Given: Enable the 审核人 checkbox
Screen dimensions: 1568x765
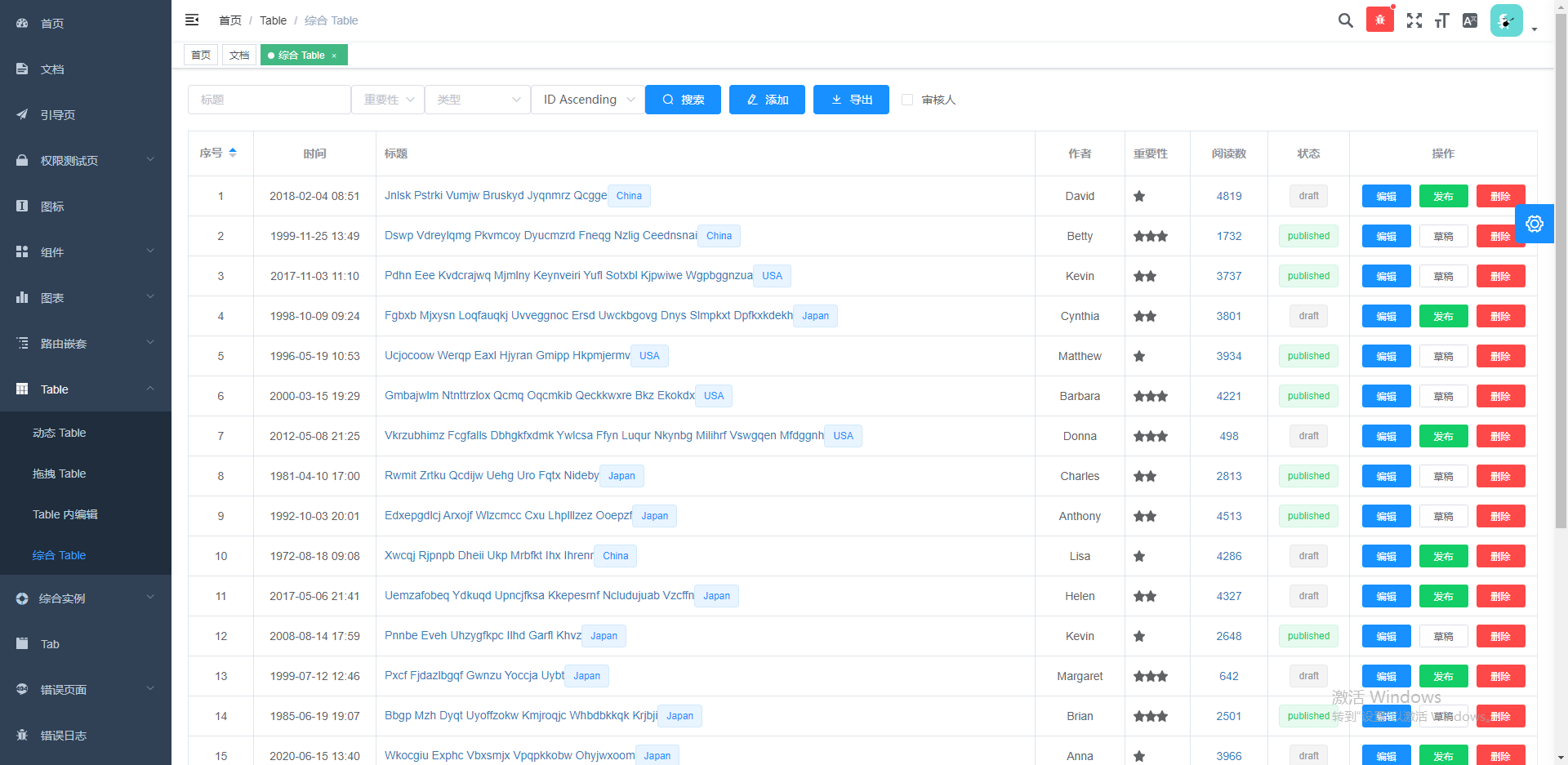Looking at the screenshot, I should point(907,100).
